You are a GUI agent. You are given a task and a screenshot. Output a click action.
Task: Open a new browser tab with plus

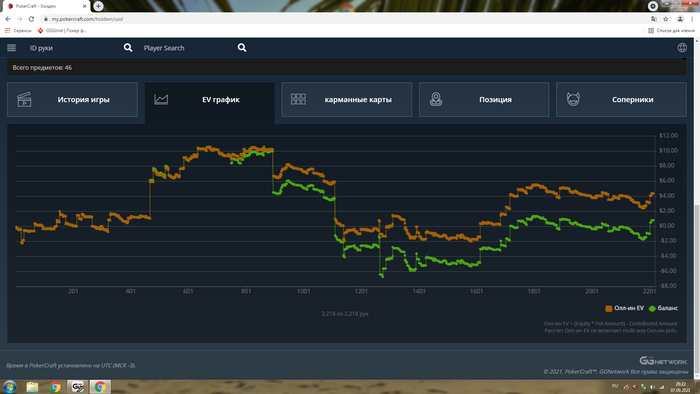pos(98,6)
